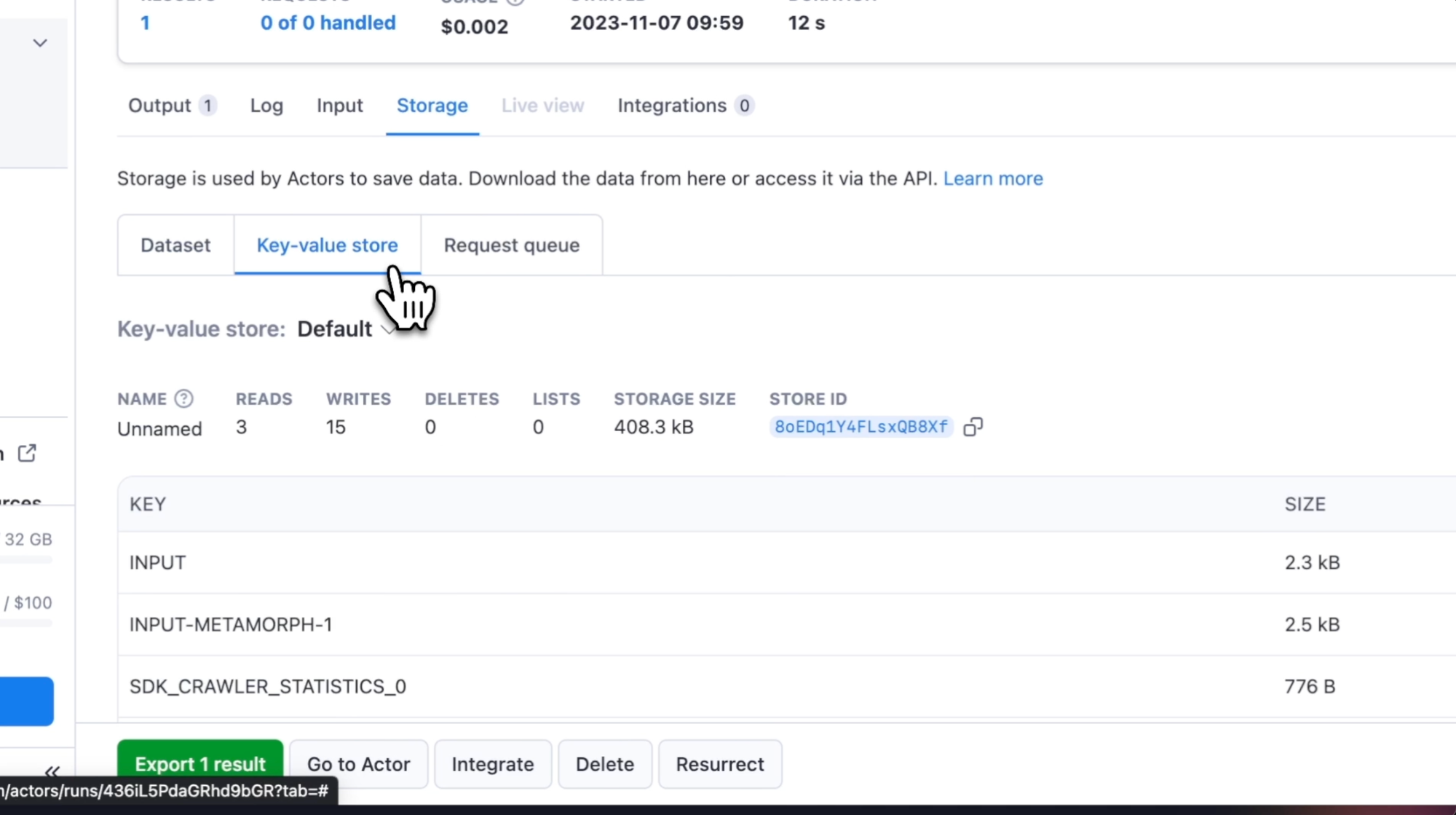
Task: Click the blue button in left sidebar
Action: tap(27, 701)
